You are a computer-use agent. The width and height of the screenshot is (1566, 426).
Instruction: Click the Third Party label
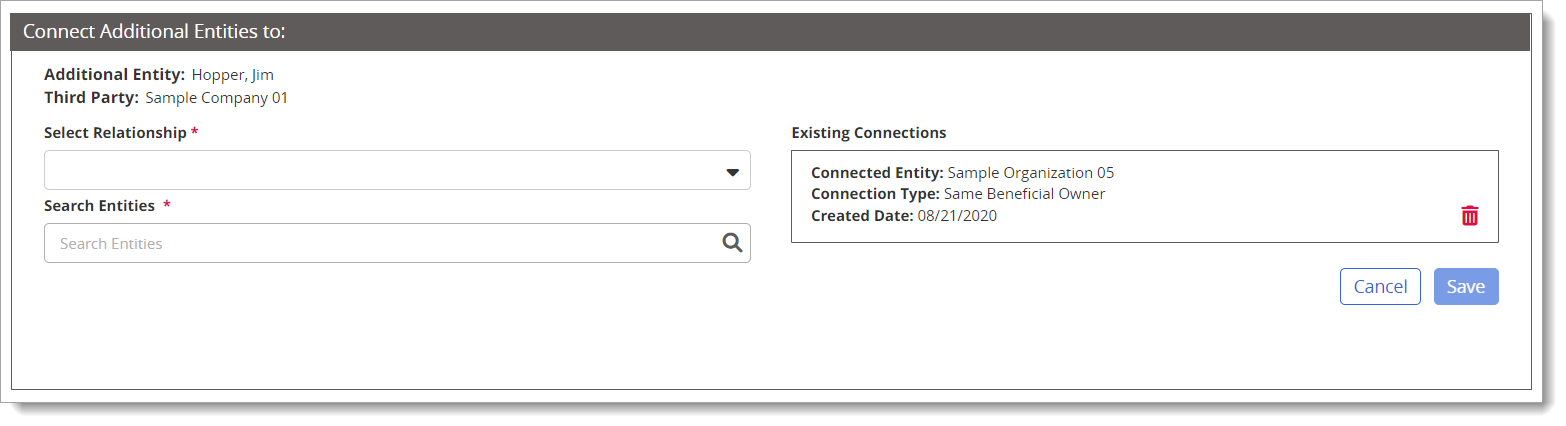pyautogui.click(x=91, y=98)
